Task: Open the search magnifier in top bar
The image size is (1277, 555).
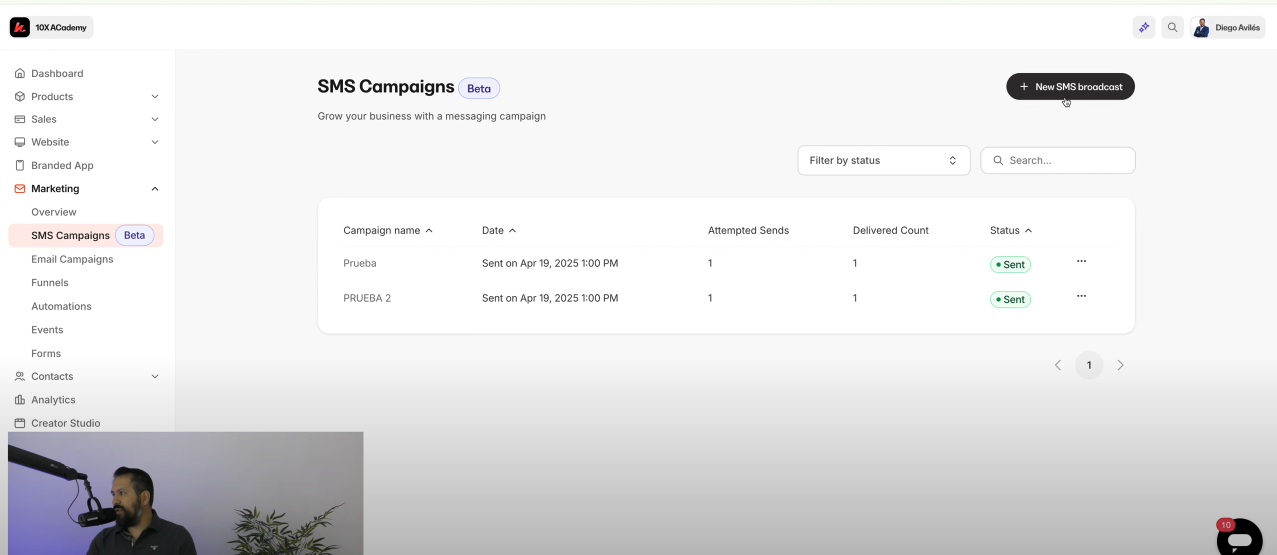Action: click(1172, 27)
